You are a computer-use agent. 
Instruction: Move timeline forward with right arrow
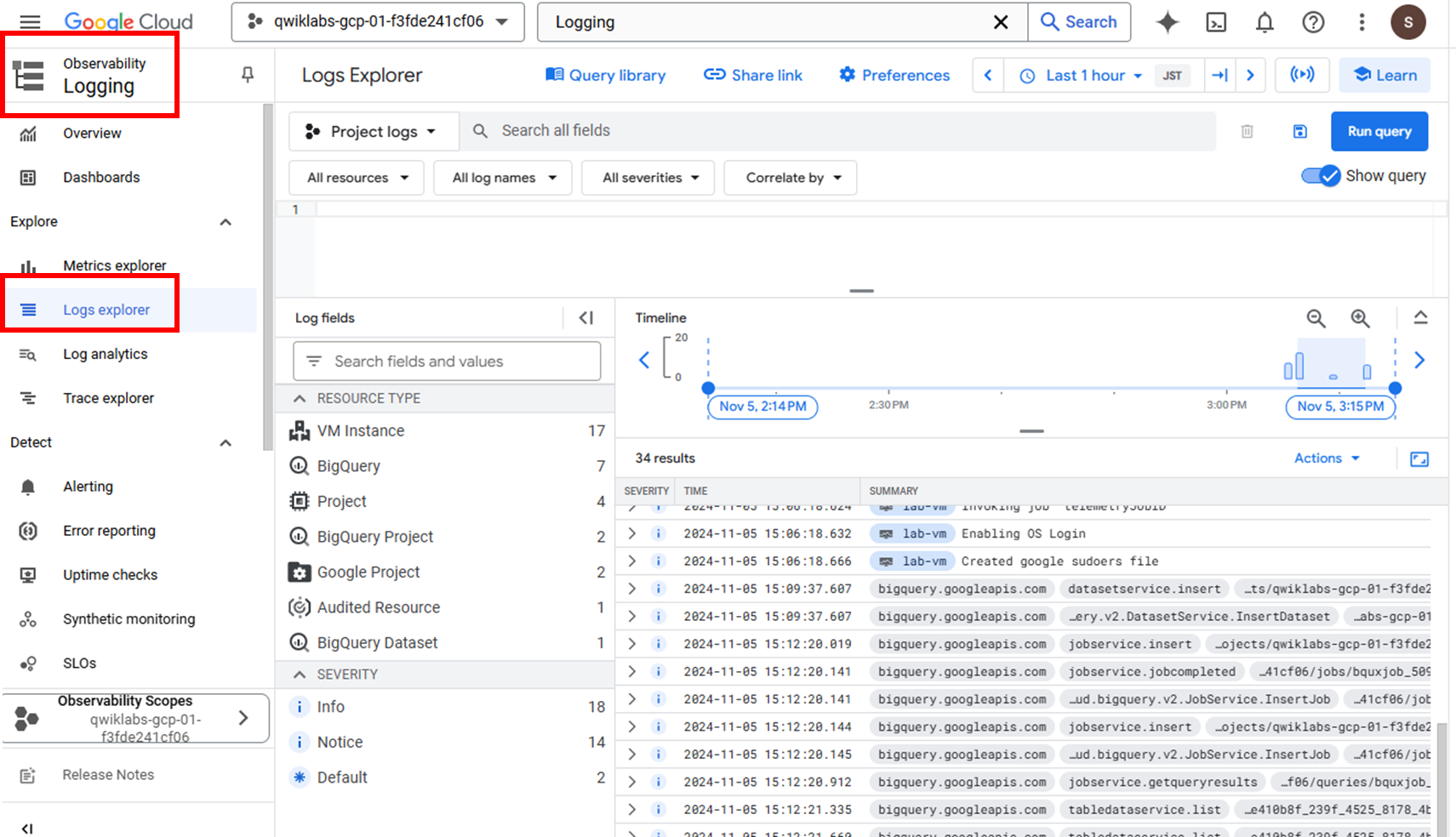point(1419,360)
